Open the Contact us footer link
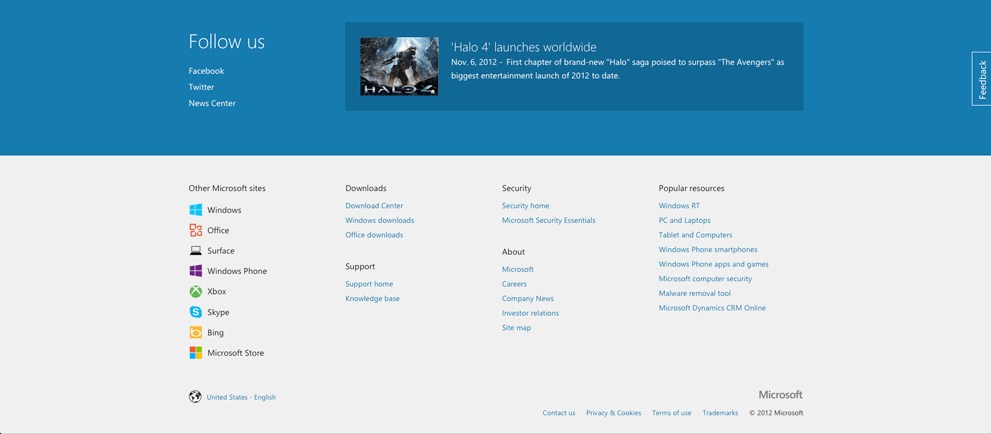The image size is (991, 434). [559, 413]
